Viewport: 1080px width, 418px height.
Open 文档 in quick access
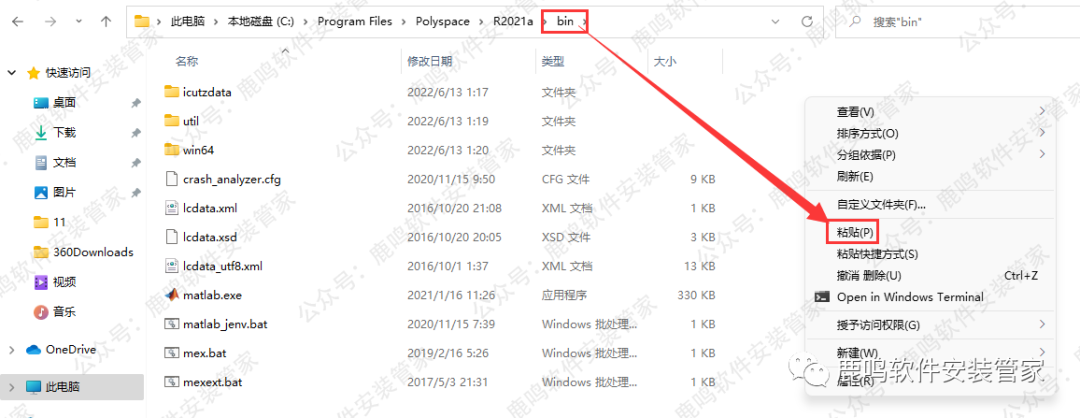(64, 163)
